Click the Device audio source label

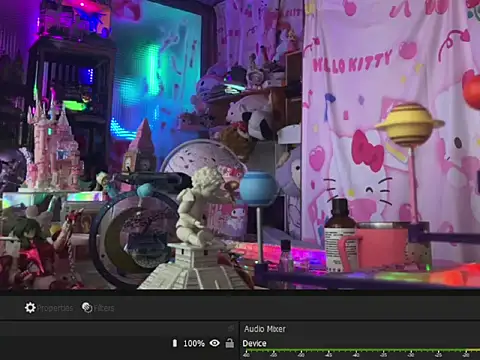click(x=254, y=343)
